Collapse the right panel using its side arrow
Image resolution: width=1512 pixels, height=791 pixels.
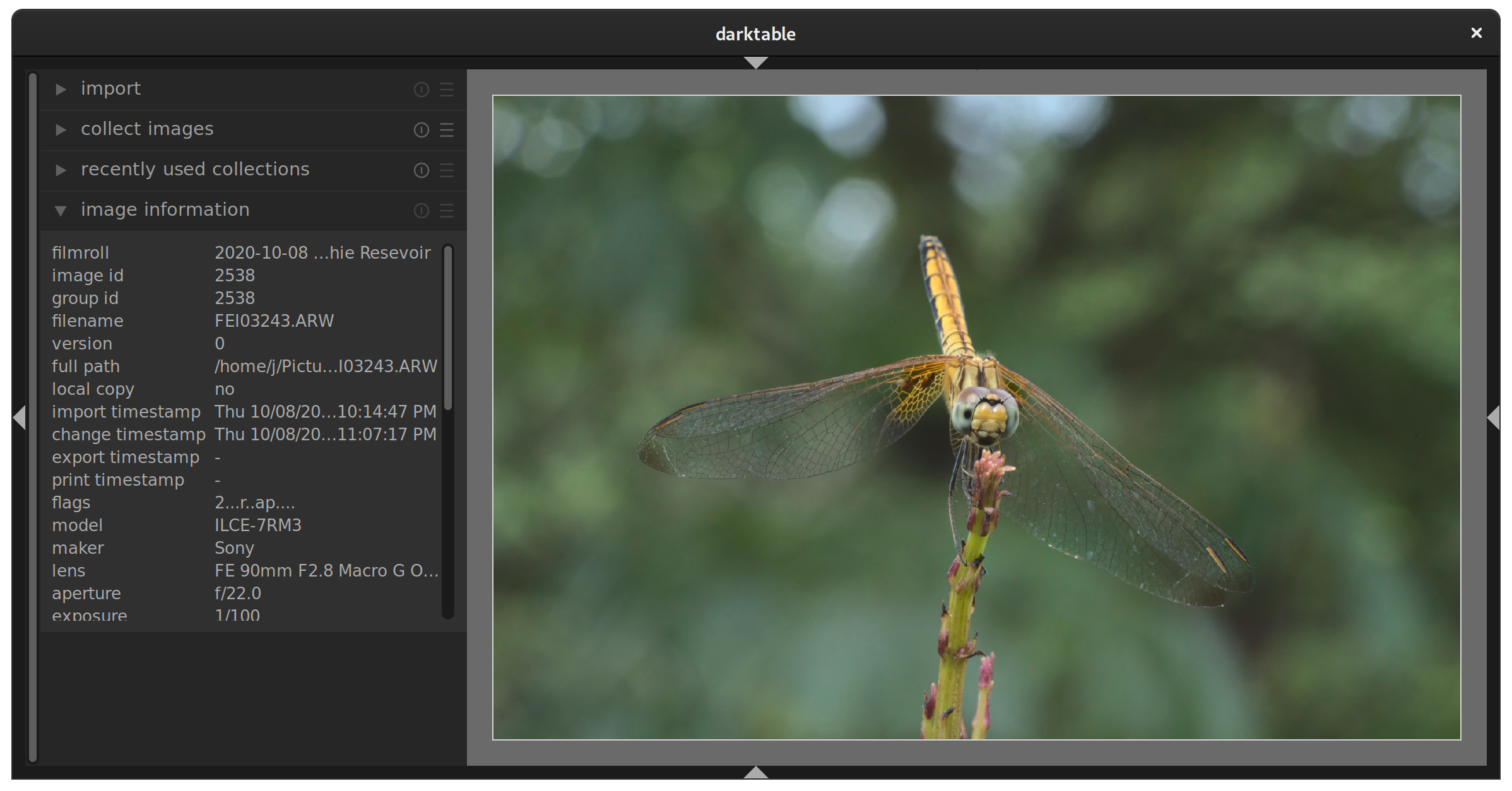coord(1494,418)
